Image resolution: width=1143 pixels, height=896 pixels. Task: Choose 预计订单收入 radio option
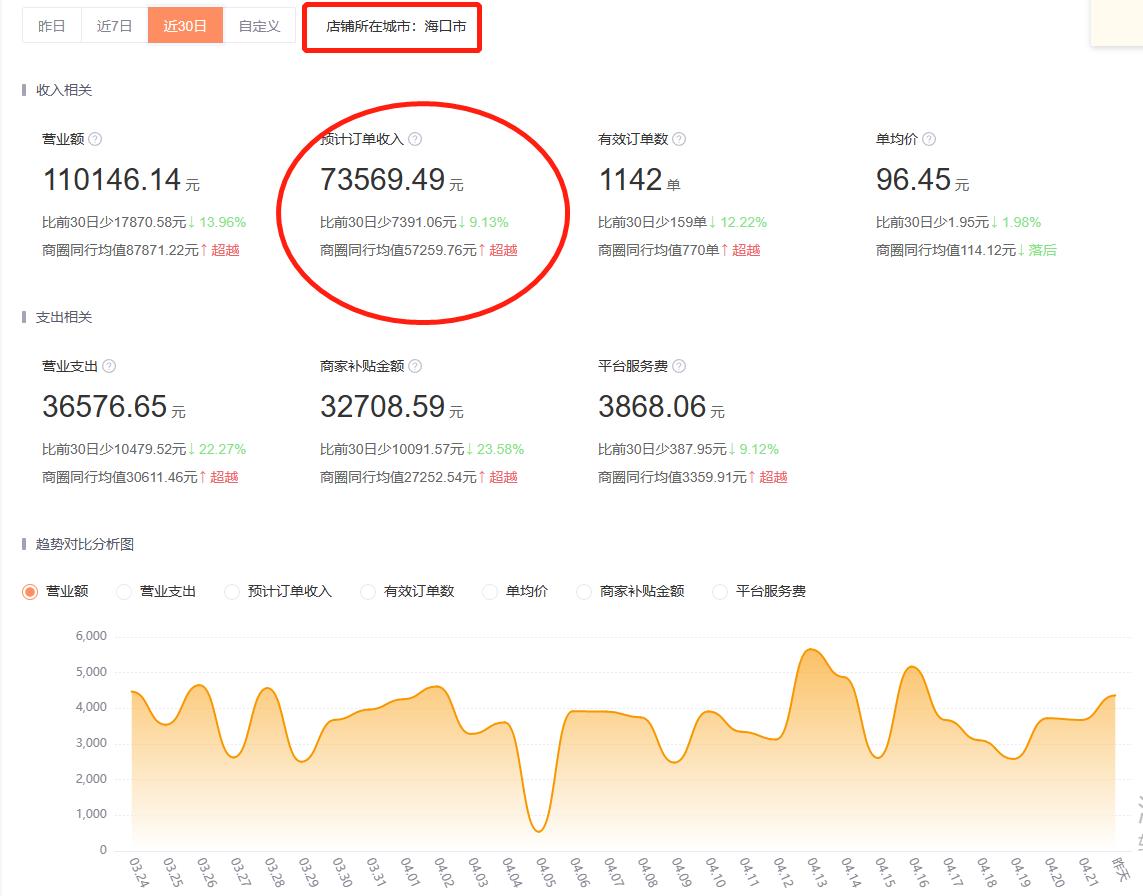point(232,591)
